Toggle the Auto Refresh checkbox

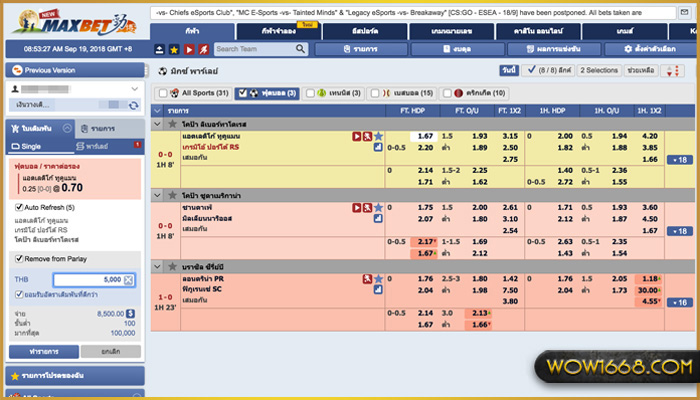coord(19,207)
